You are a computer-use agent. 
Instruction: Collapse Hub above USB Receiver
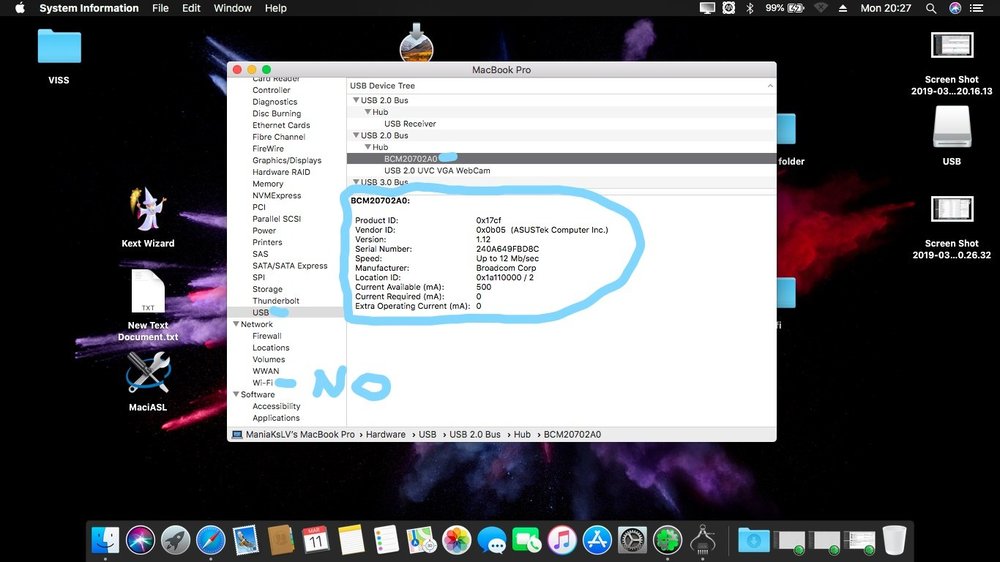[x=367, y=112]
